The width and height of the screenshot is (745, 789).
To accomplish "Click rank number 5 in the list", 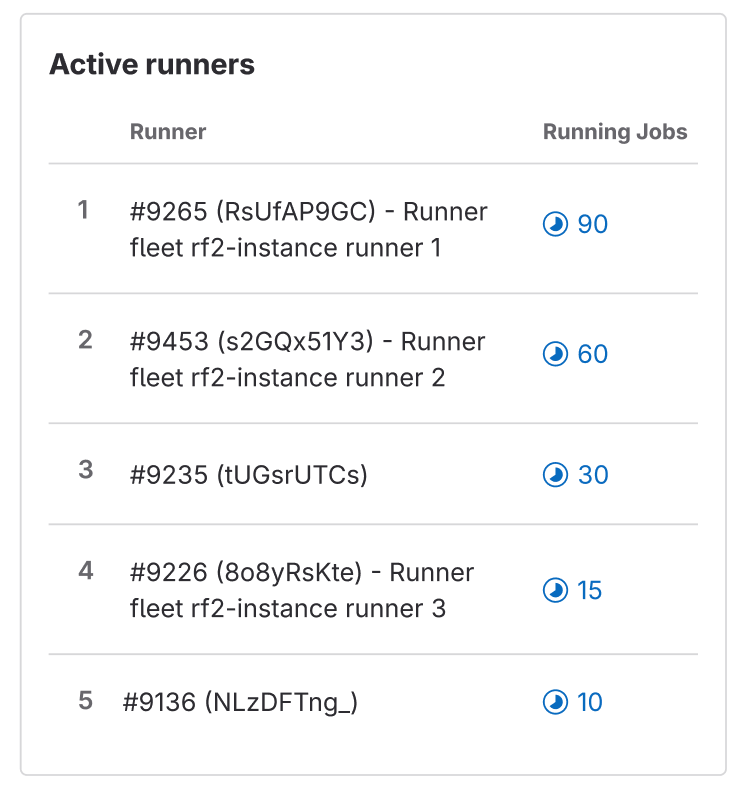I will click(x=86, y=700).
